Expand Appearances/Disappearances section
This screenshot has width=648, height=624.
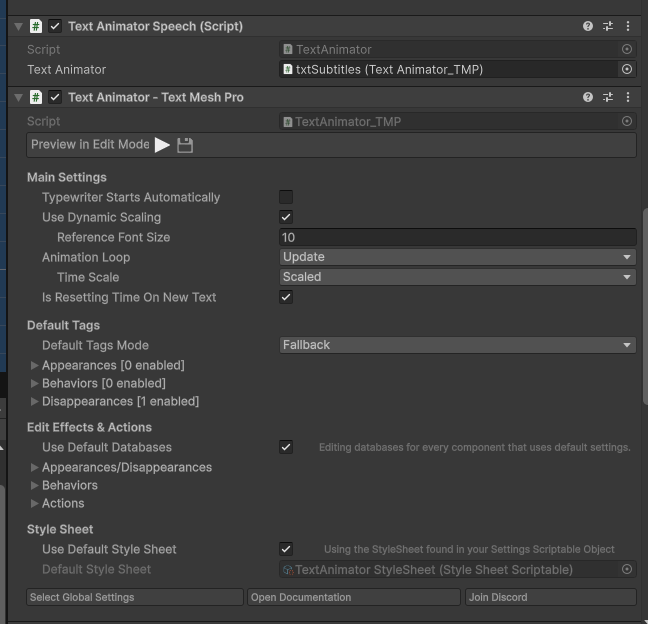(x=35, y=467)
